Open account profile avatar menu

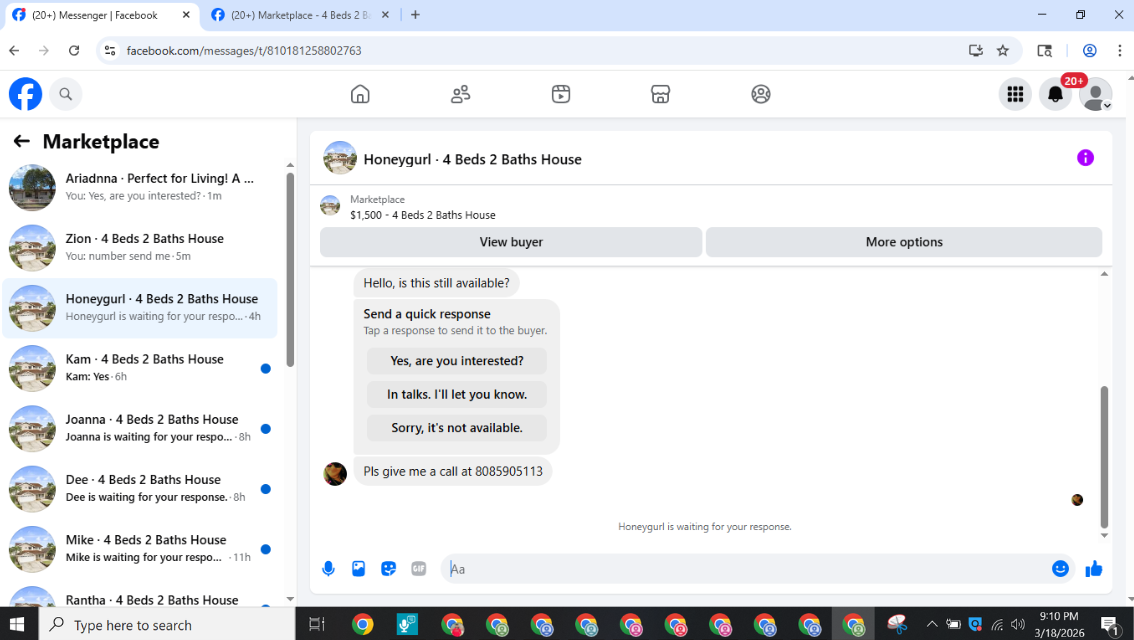tap(1095, 94)
